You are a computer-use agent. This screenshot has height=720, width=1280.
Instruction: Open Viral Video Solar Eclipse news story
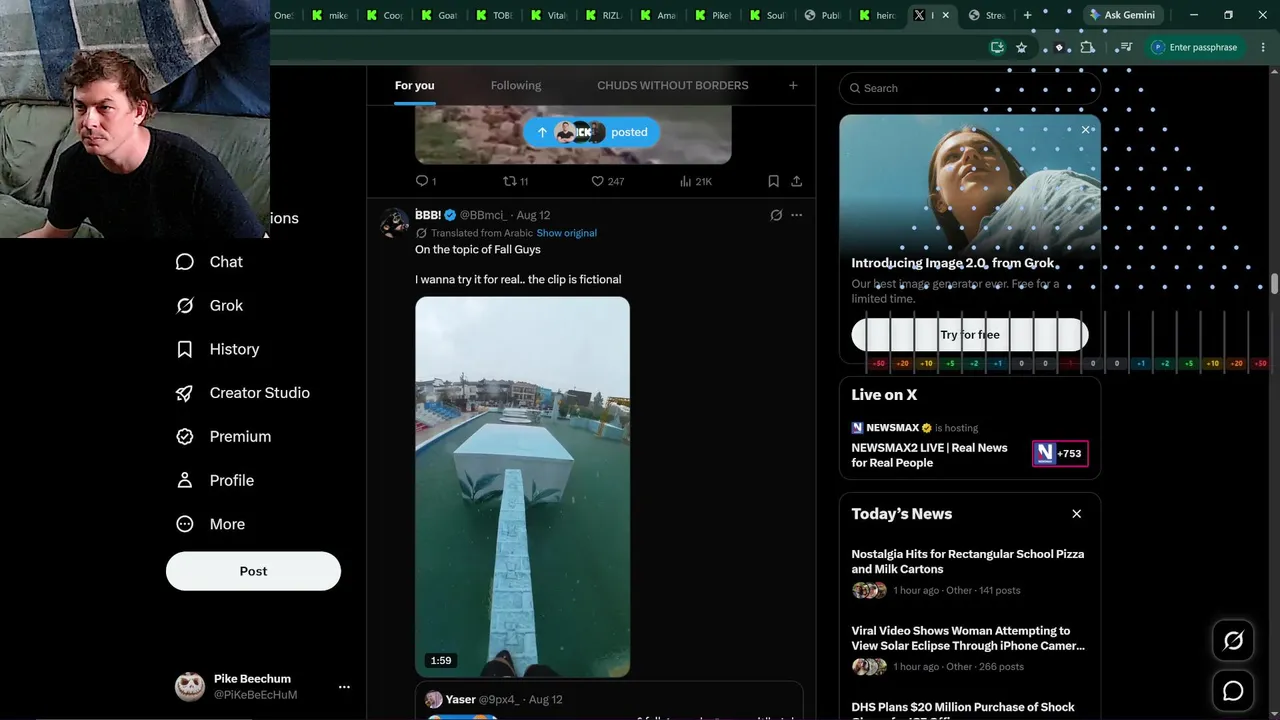pyautogui.click(x=969, y=649)
